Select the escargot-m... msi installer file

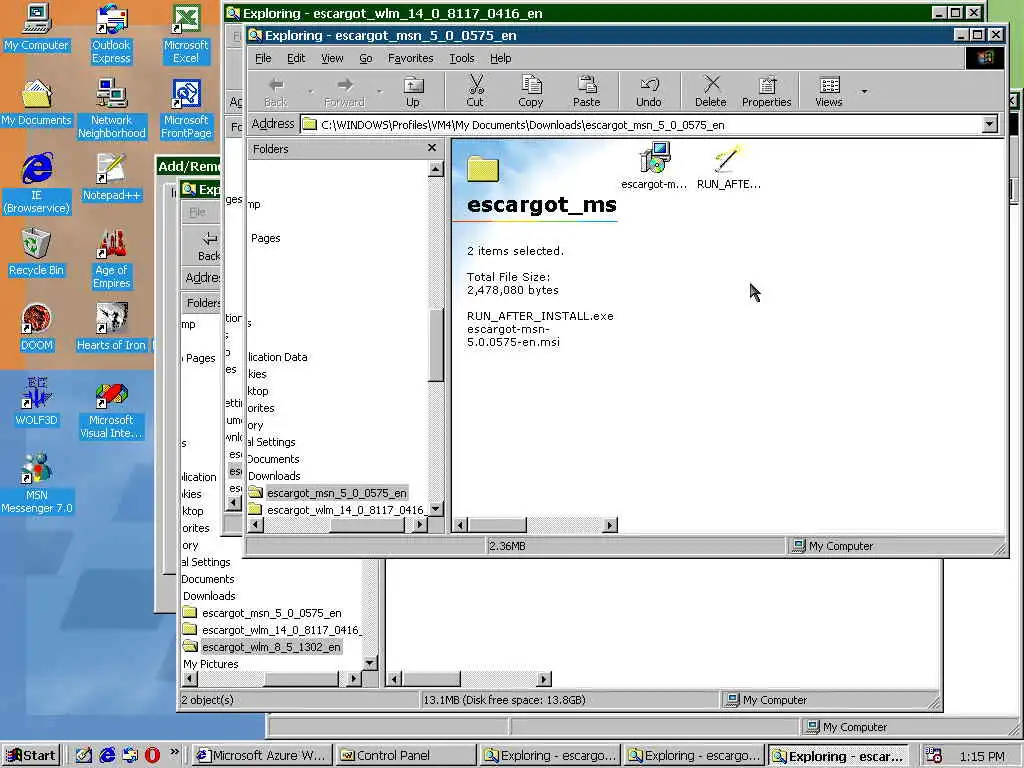click(x=654, y=166)
